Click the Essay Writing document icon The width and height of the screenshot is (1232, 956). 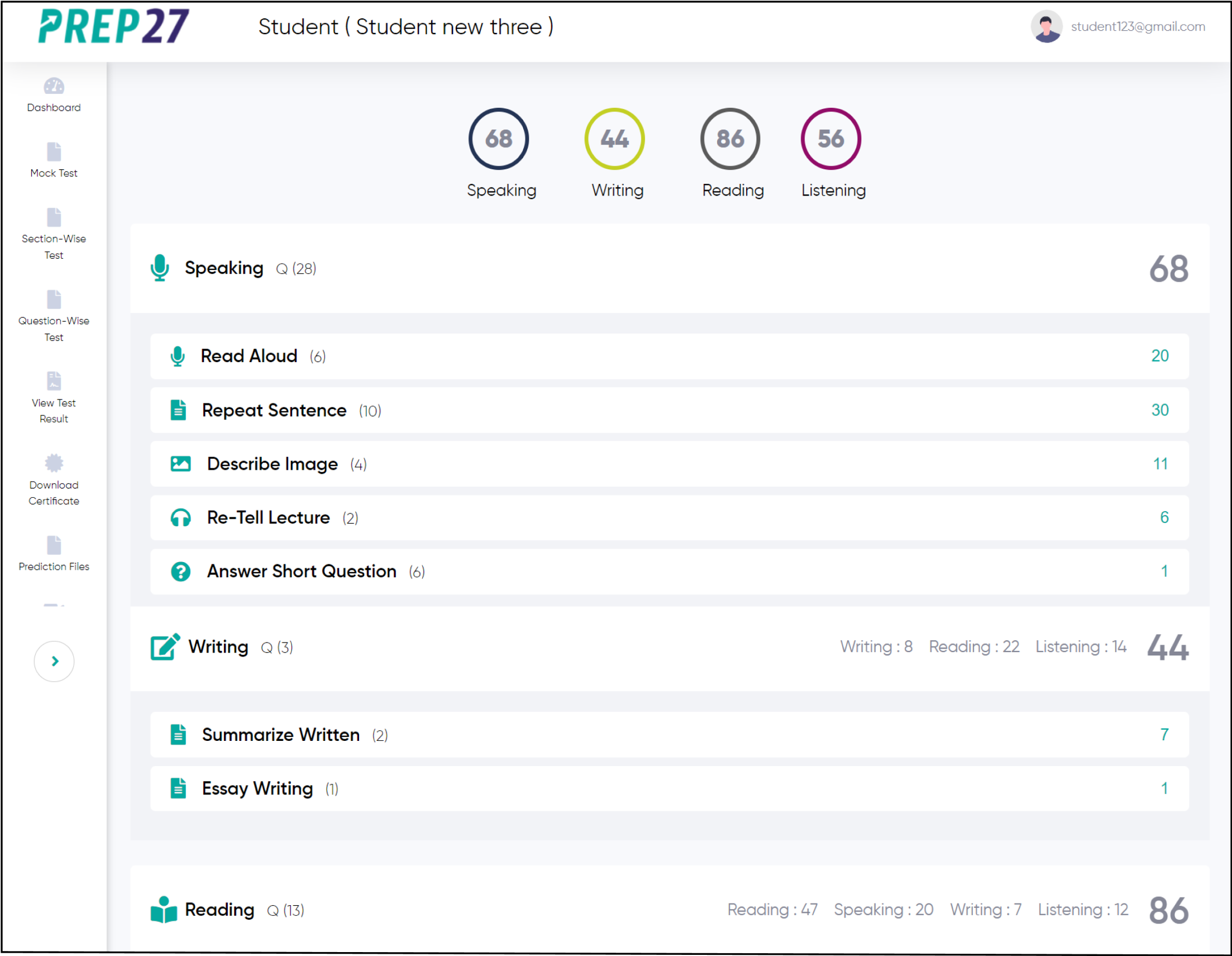tap(178, 788)
